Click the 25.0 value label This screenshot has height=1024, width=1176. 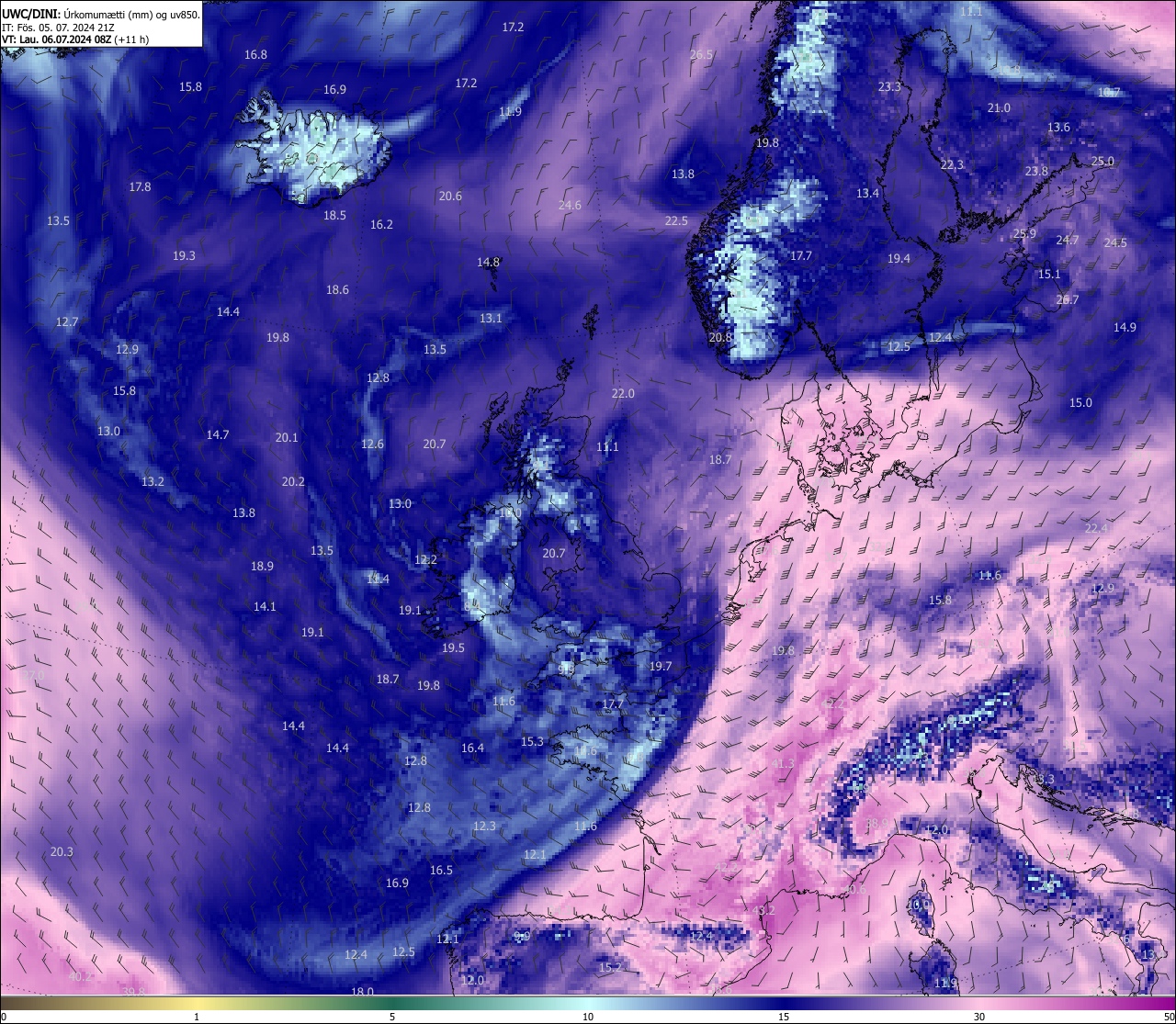coord(1102,162)
